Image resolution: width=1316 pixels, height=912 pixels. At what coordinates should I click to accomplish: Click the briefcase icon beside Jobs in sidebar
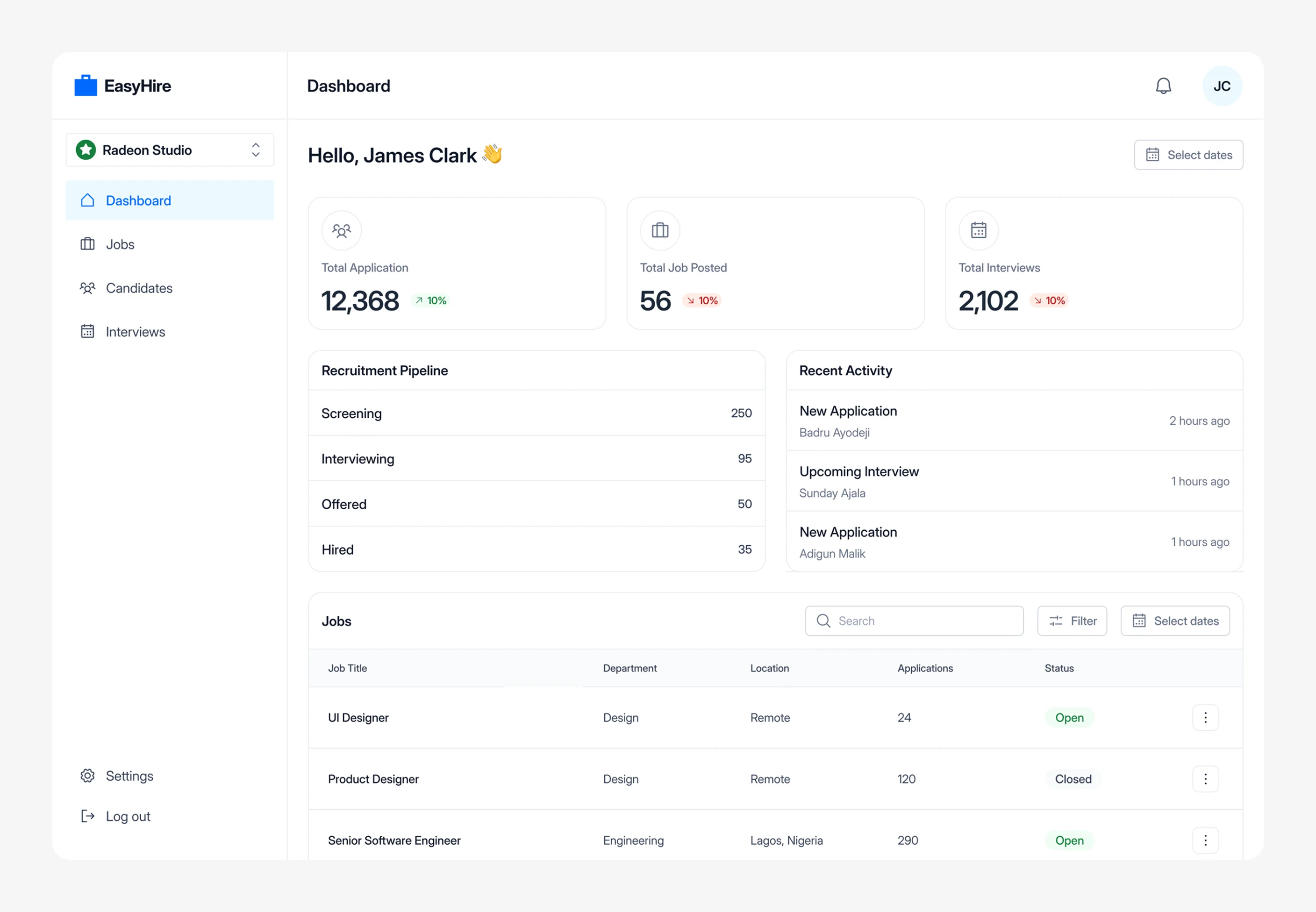[87, 244]
